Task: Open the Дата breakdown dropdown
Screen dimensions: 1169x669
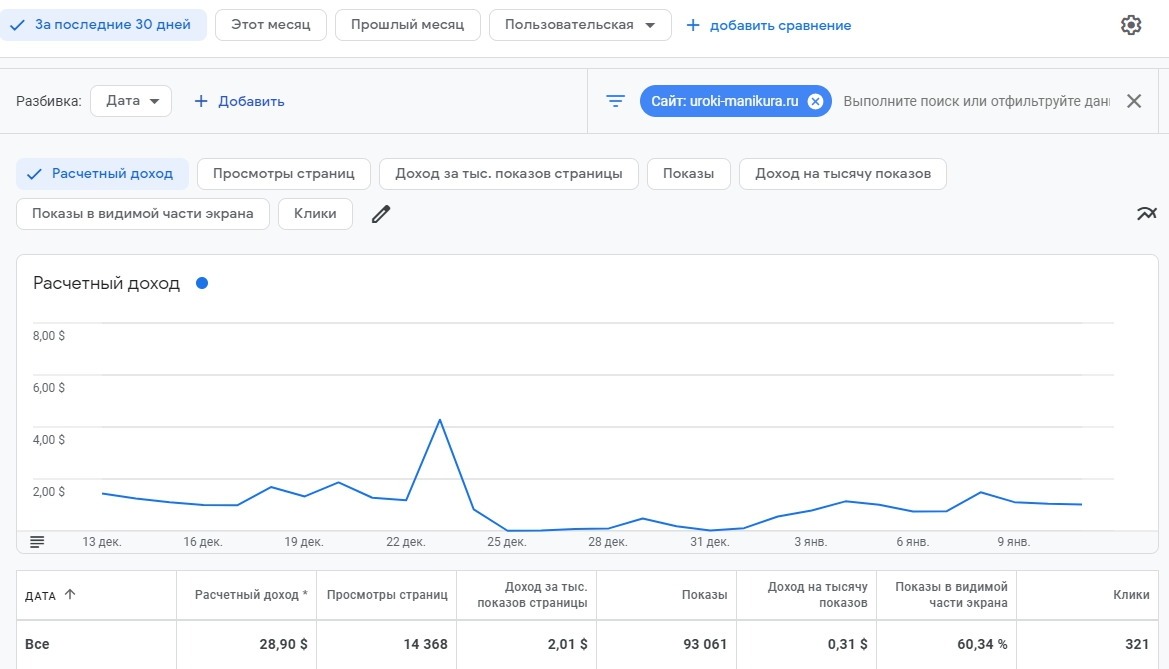Action: point(131,101)
